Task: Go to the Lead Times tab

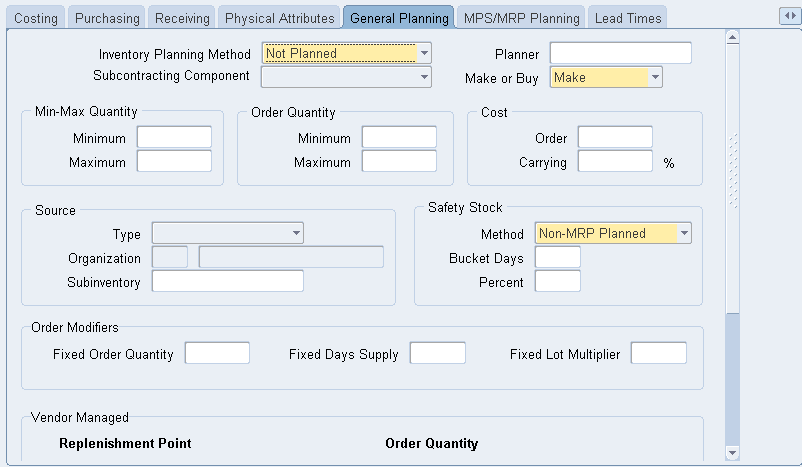Action: coord(626,18)
